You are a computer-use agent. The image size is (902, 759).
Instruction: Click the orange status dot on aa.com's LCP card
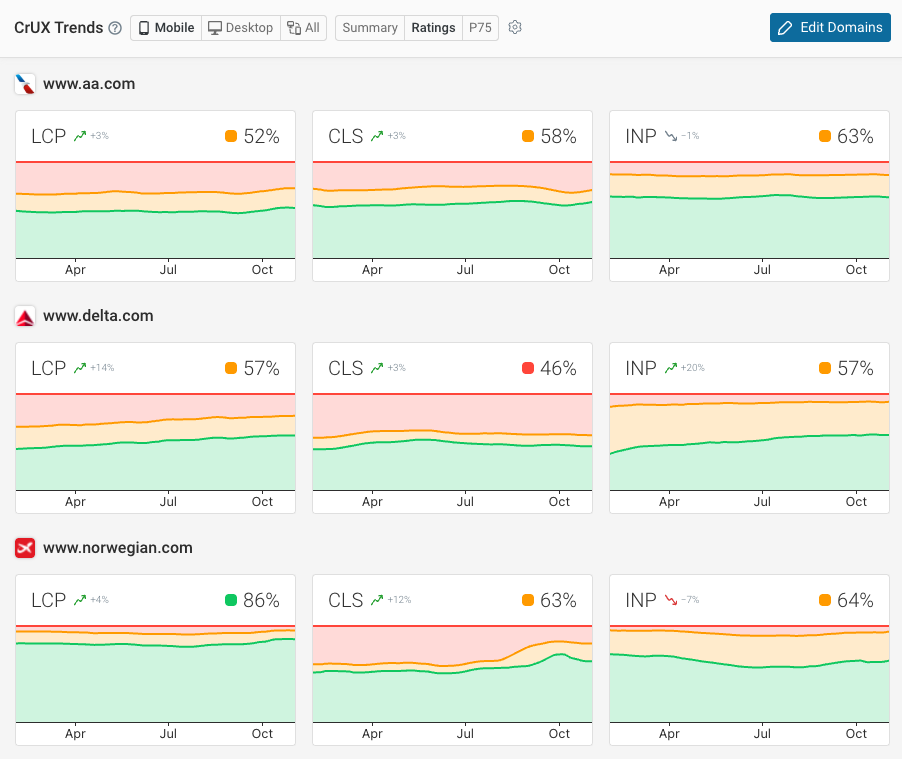click(233, 135)
